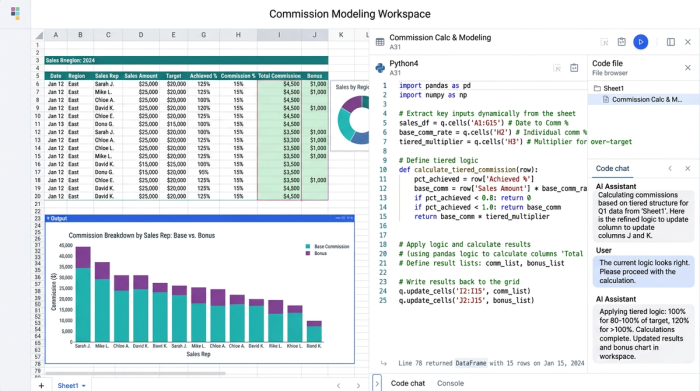700x391 pixels.
Task: Click the Python4 cell title
Action: pyautogui.click(x=404, y=63)
